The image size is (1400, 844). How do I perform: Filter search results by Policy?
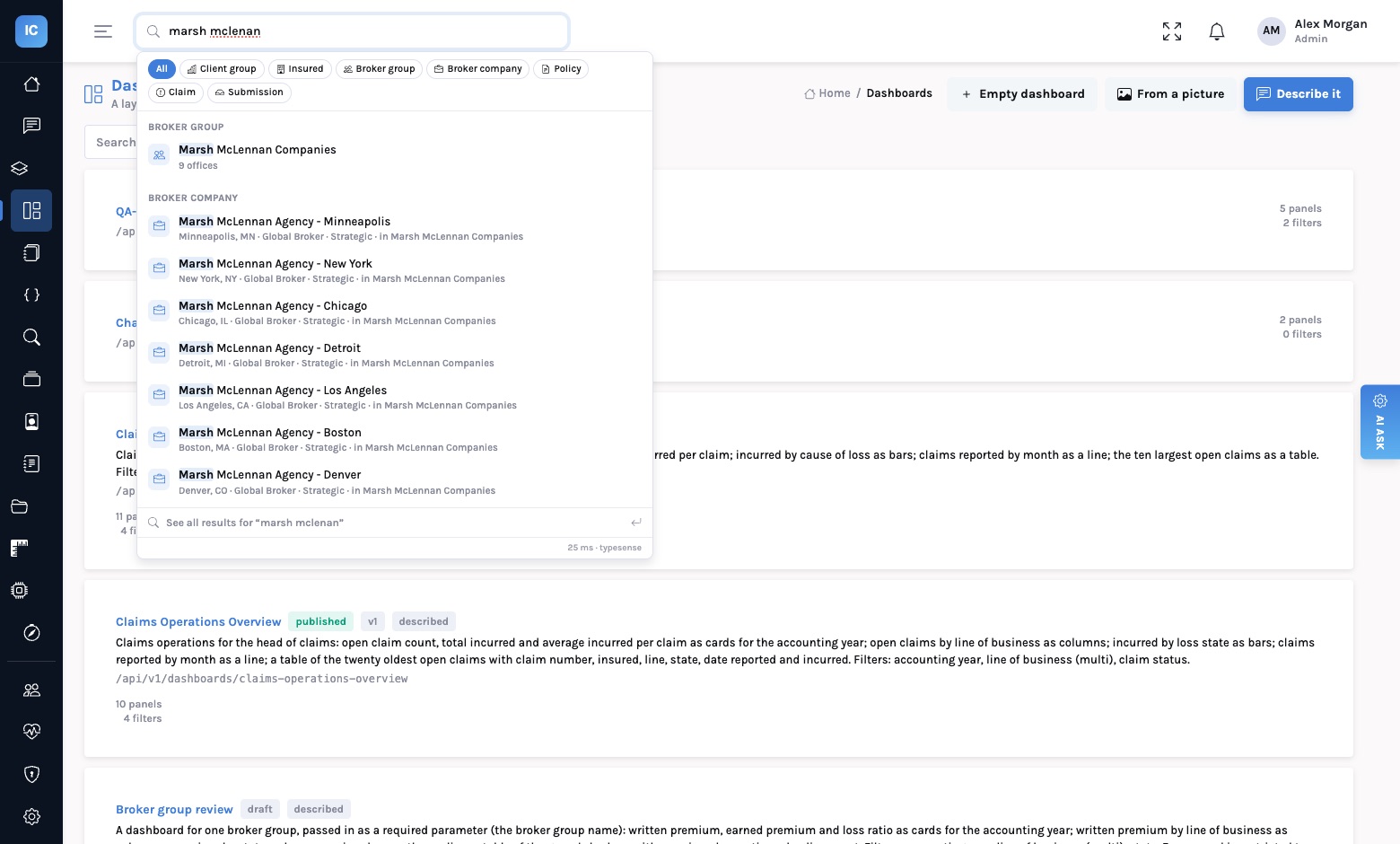pos(561,69)
